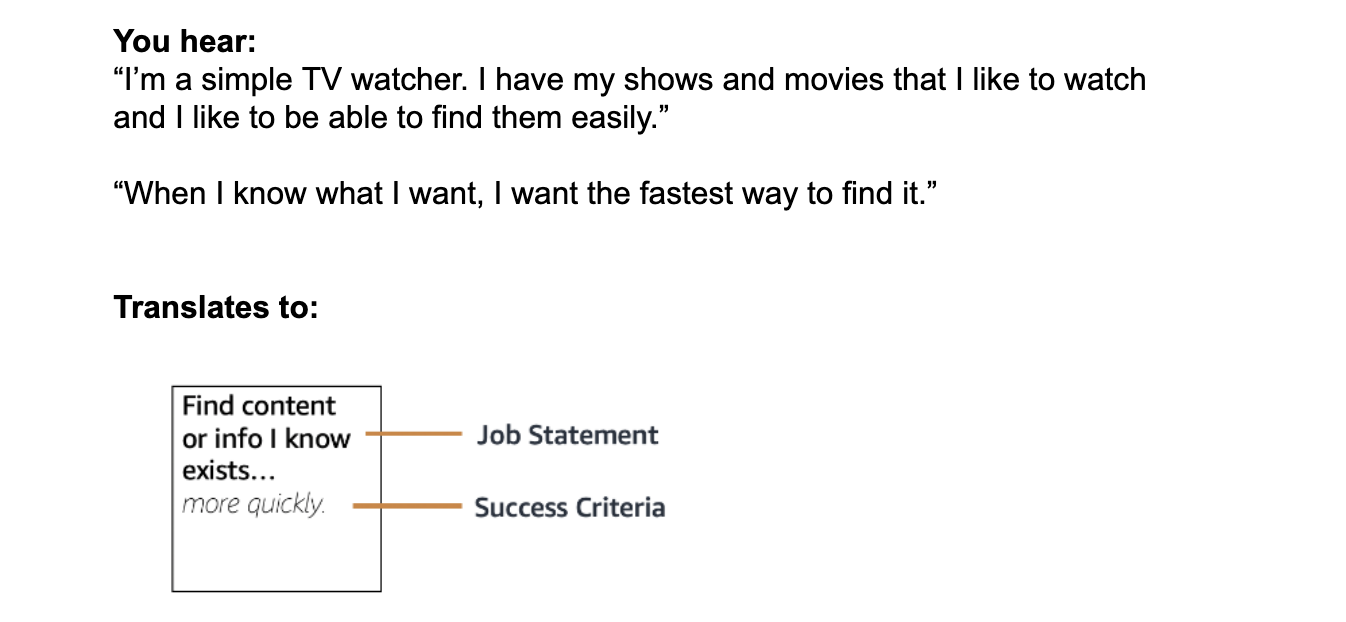Viewport: 1346px width, 622px height.
Task: Click "or info I know" line in box
Action: click(x=266, y=438)
